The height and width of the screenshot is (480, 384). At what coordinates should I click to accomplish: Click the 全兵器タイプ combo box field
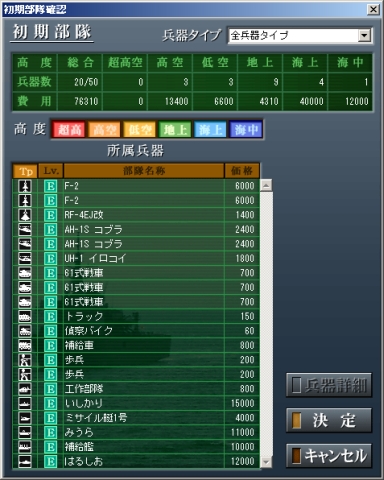point(300,35)
